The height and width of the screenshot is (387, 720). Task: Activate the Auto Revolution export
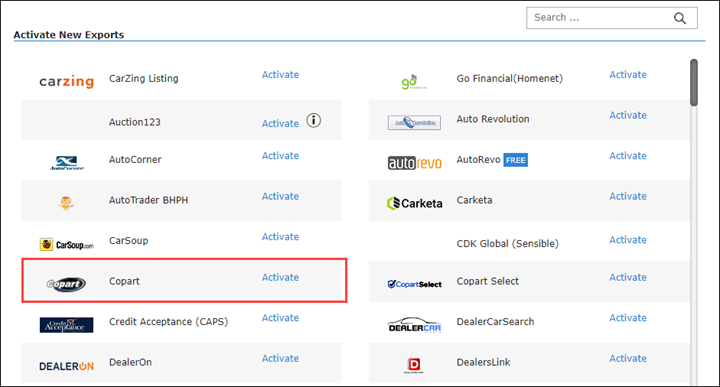(628, 115)
